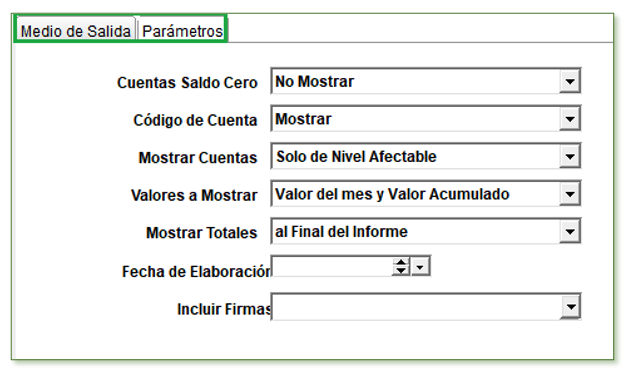
Task: Click the Cuentas Saldo Cero label
Action: click(187, 82)
